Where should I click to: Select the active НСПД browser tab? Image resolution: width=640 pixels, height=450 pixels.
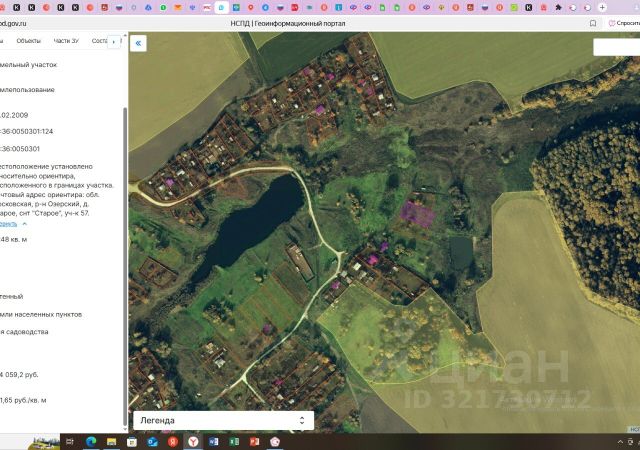222,7
